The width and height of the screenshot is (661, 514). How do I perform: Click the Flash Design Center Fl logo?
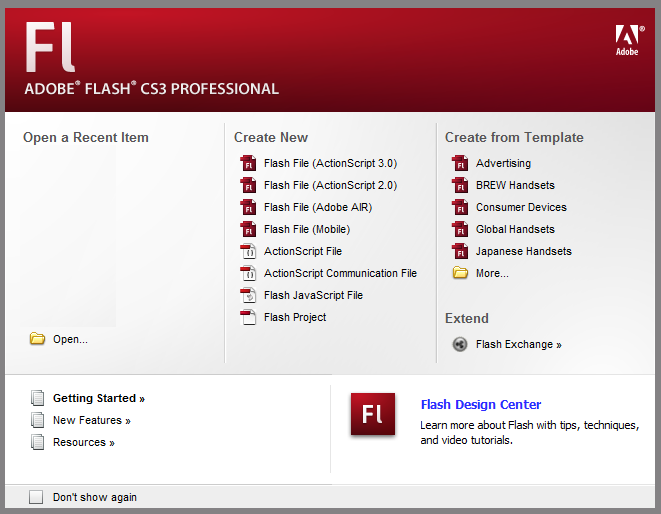[x=373, y=414]
